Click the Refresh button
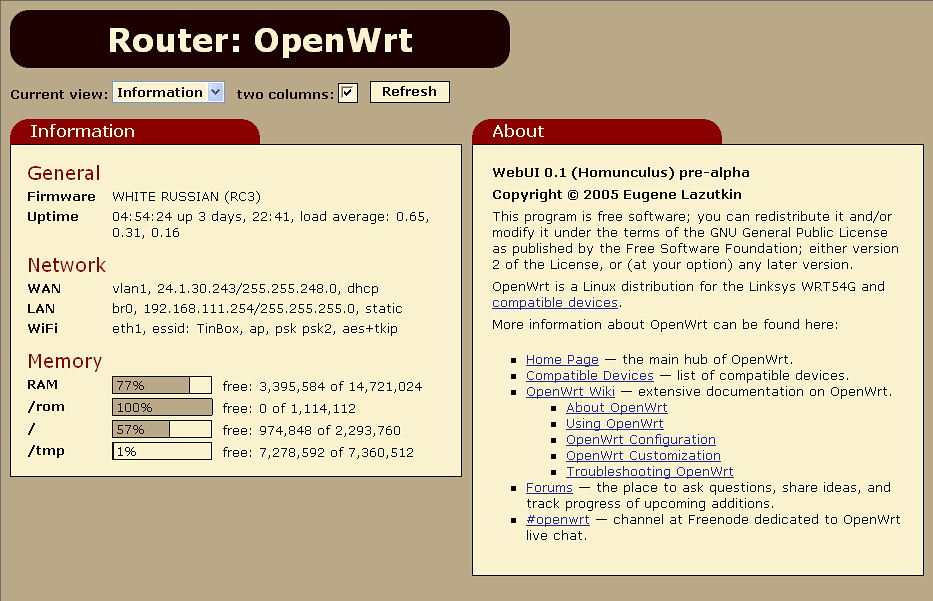This screenshot has height=601, width=933. point(409,92)
